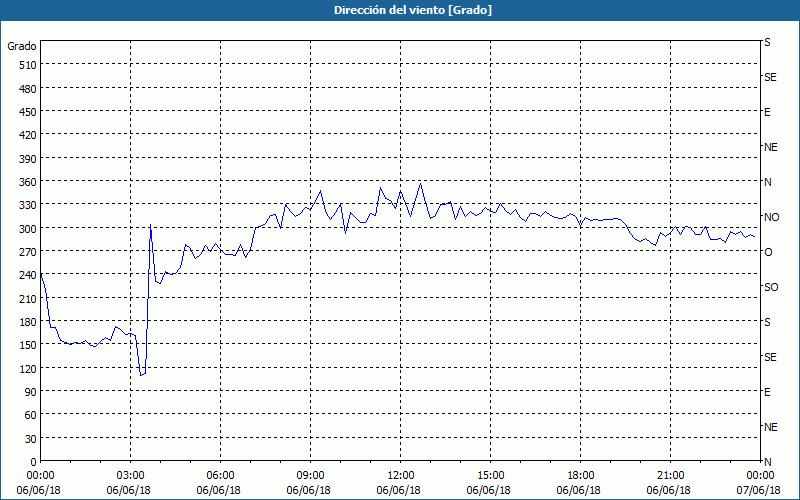
Task: Click the 'SE' compass label at 120 level
Action: [x=770, y=357]
